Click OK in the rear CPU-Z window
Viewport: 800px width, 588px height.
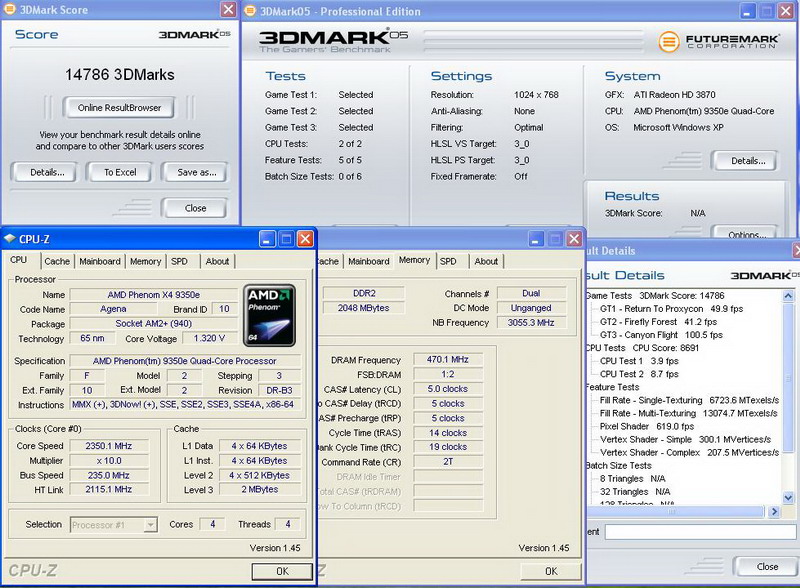551,571
